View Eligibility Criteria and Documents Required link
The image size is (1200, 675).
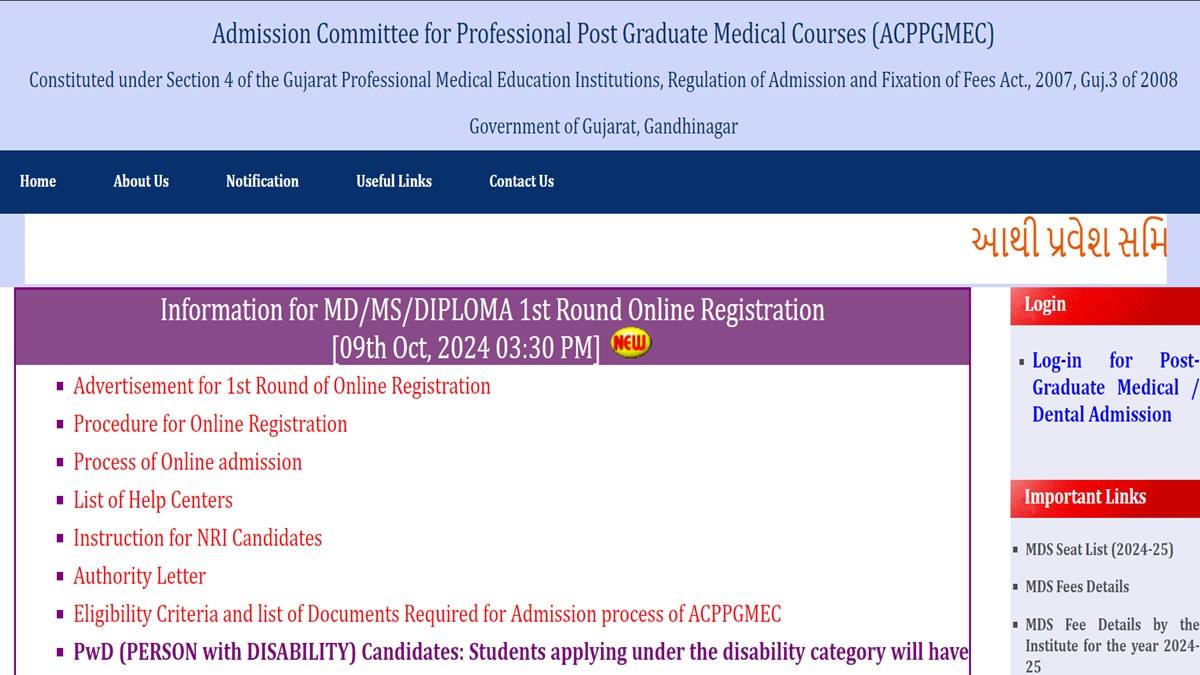tap(427, 614)
